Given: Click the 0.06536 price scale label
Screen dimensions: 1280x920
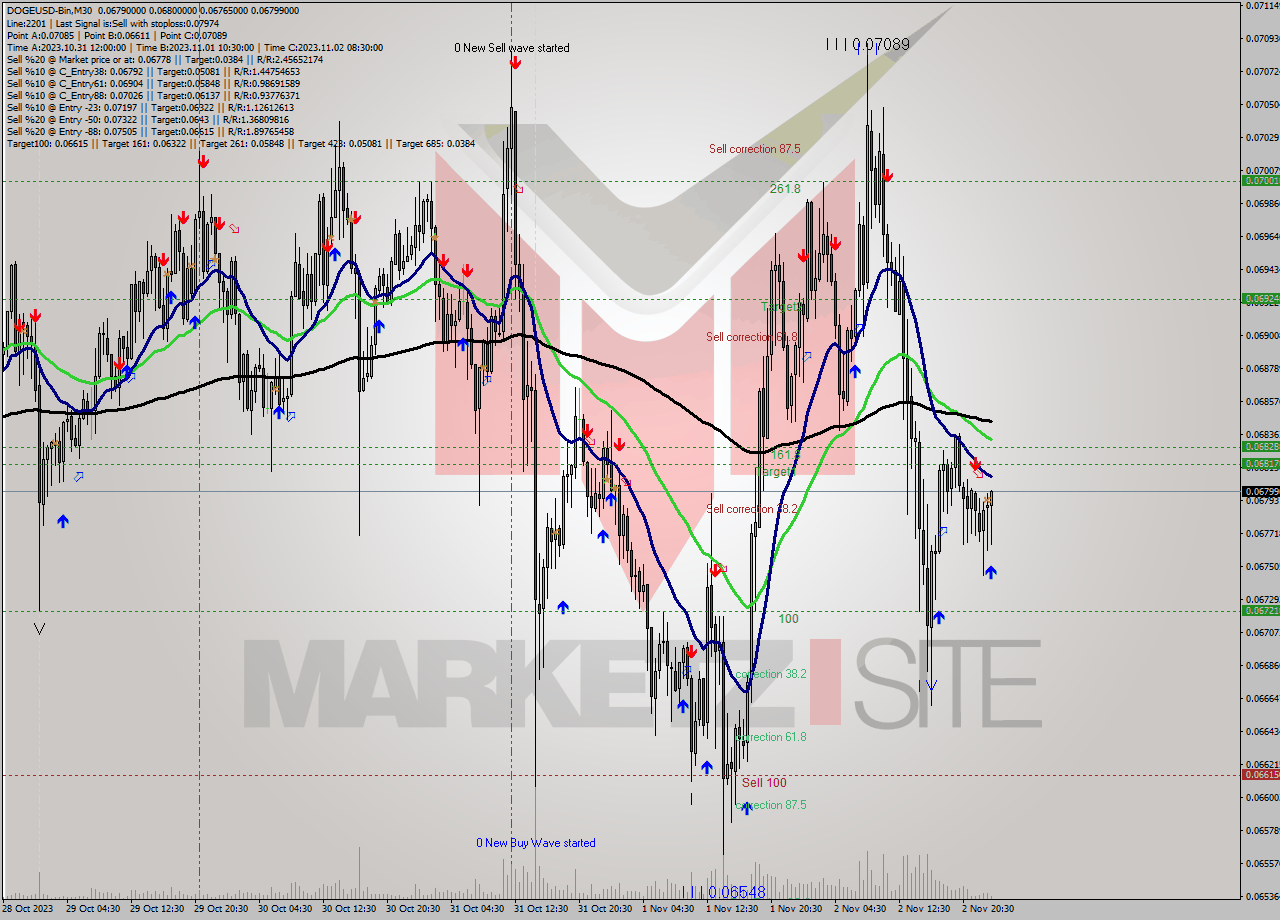Looking at the screenshot, I should (1261, 896).
